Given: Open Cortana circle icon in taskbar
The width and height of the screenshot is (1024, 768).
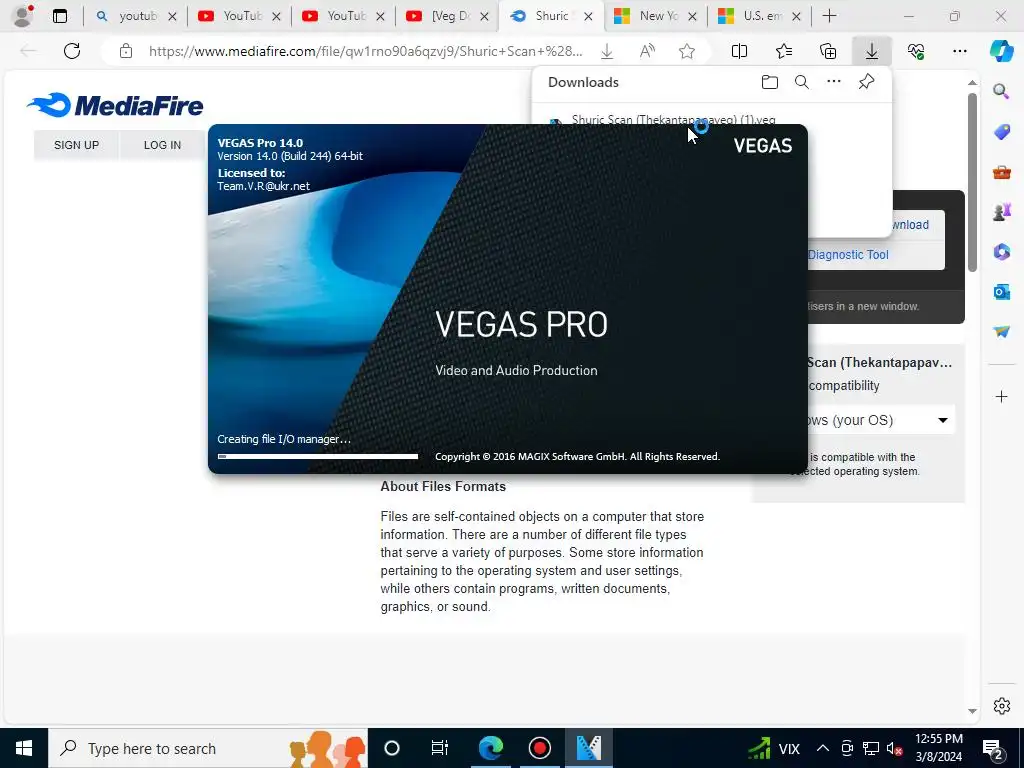Looking at the screenshot, I should tap(392, 748).
